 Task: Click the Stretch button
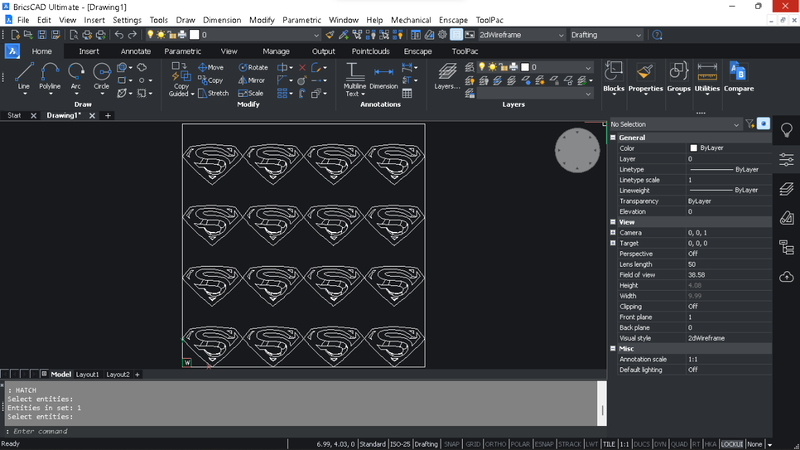(212, 93)
